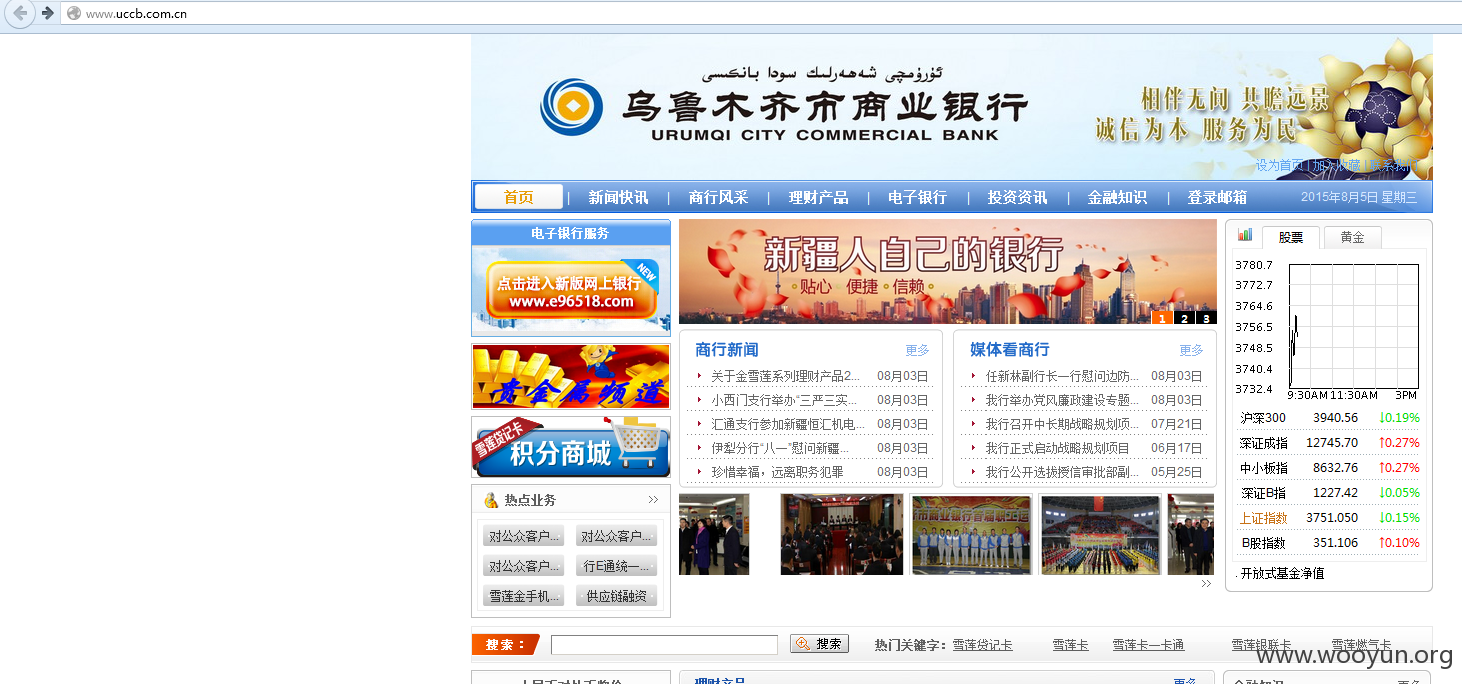1462x684 pixels.
Task: Open article 我行召开中长期战略规划项...
Action: (x=1062, y=424)
